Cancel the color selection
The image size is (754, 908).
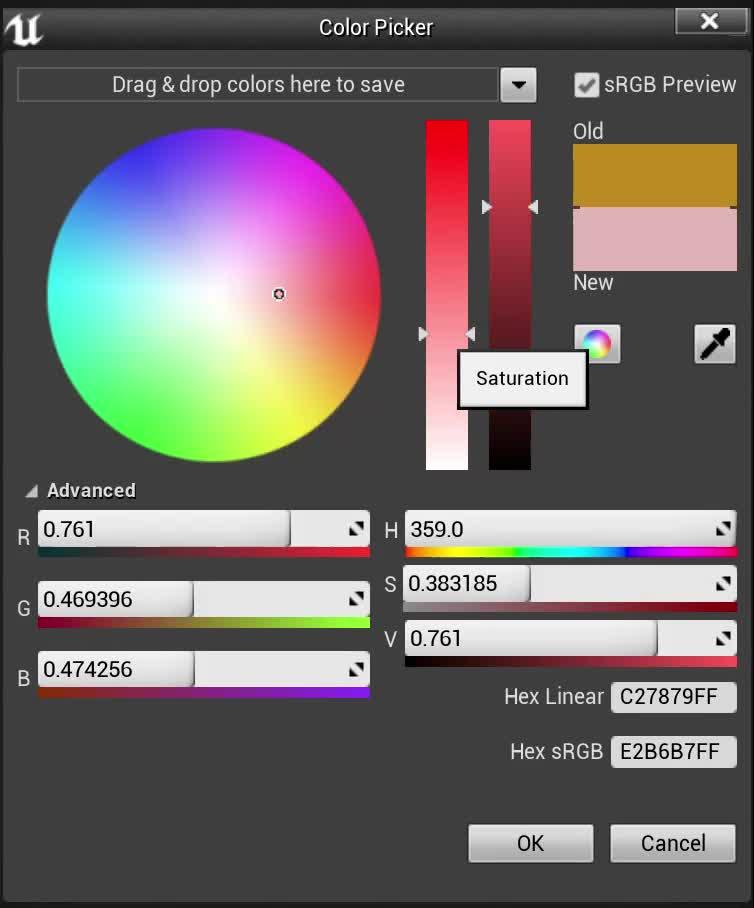click(673, 843)
